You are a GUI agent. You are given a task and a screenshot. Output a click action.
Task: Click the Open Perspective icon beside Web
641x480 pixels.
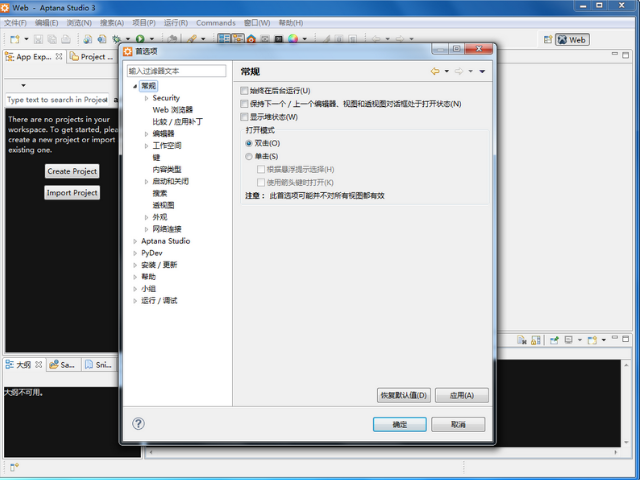click(548, 40)
